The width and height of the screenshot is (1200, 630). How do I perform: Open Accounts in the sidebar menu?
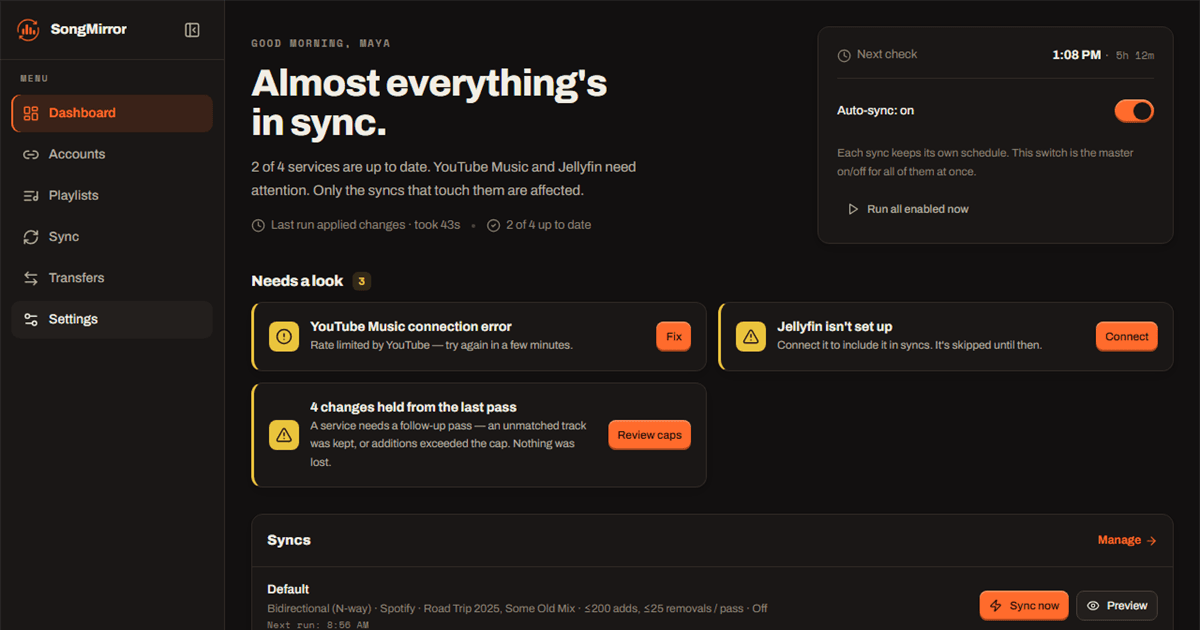click(x=112, y=154)
